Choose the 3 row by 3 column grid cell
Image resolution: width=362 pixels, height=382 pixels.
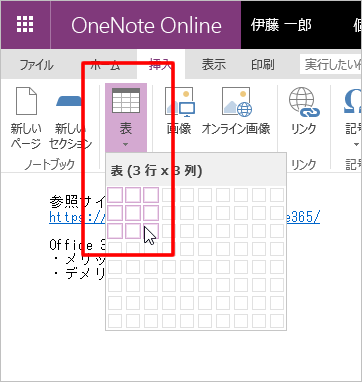tap(151, 231)
